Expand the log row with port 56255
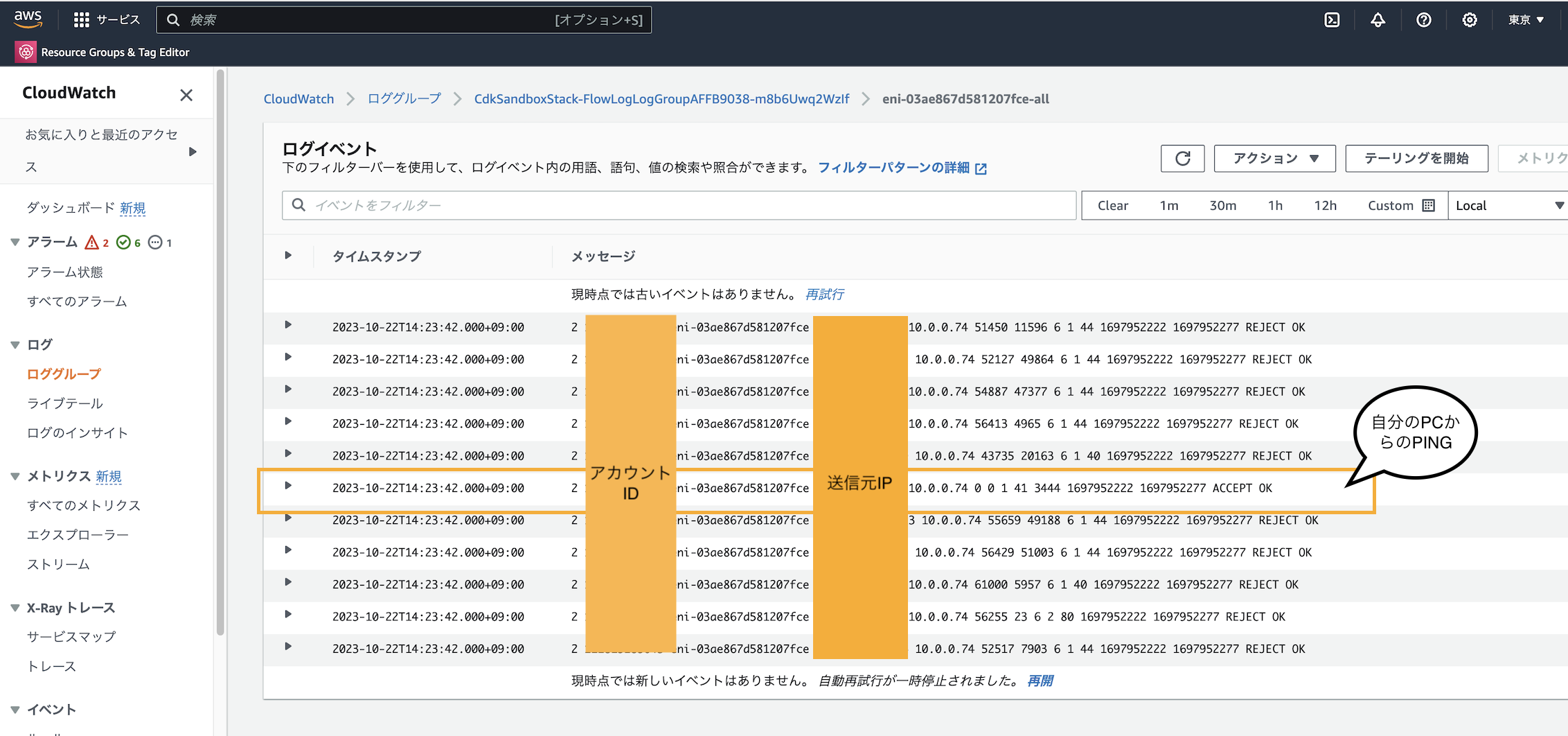Image resolution: width=1568 pixels, height=736 pixels. 288,615
